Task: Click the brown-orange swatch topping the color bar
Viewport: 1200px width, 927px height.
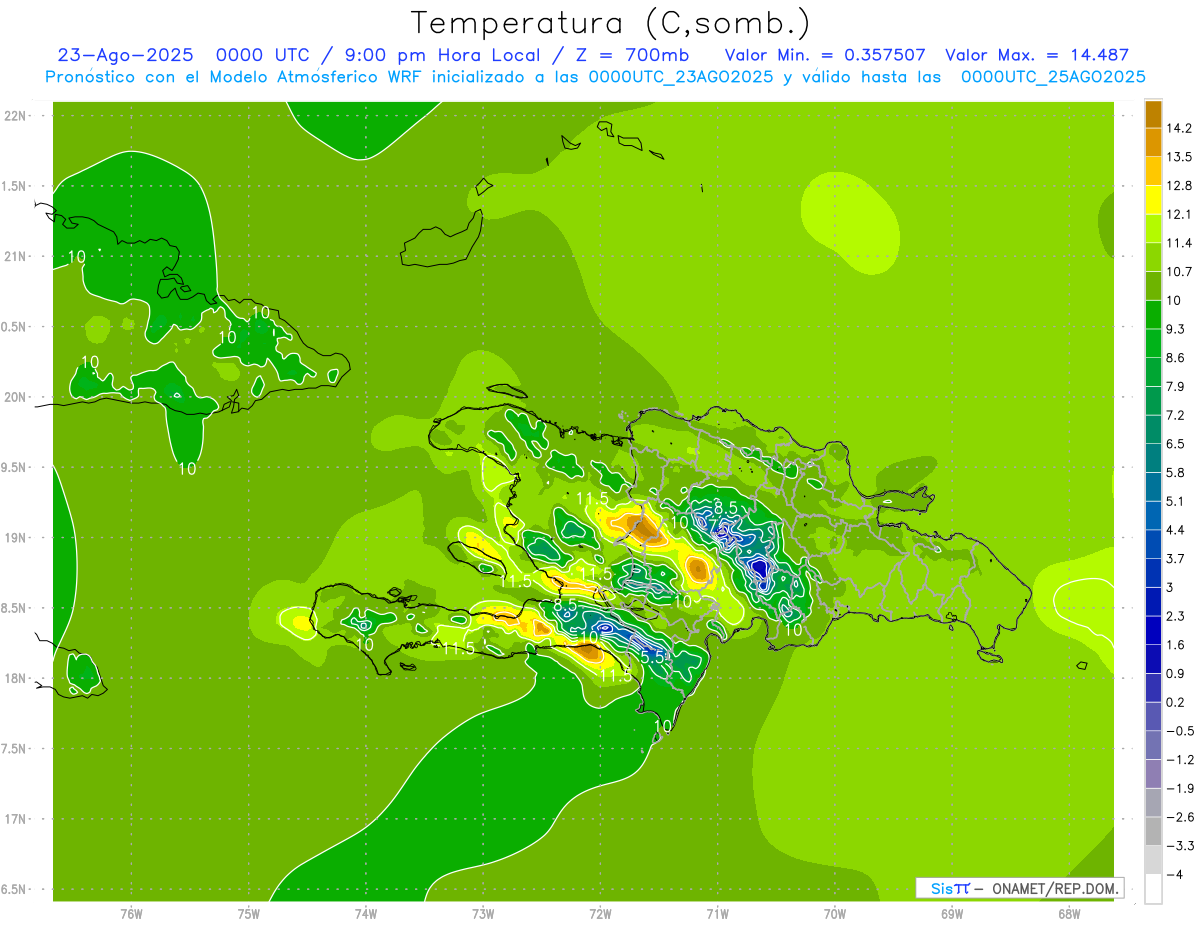Action: [1153, 114]
